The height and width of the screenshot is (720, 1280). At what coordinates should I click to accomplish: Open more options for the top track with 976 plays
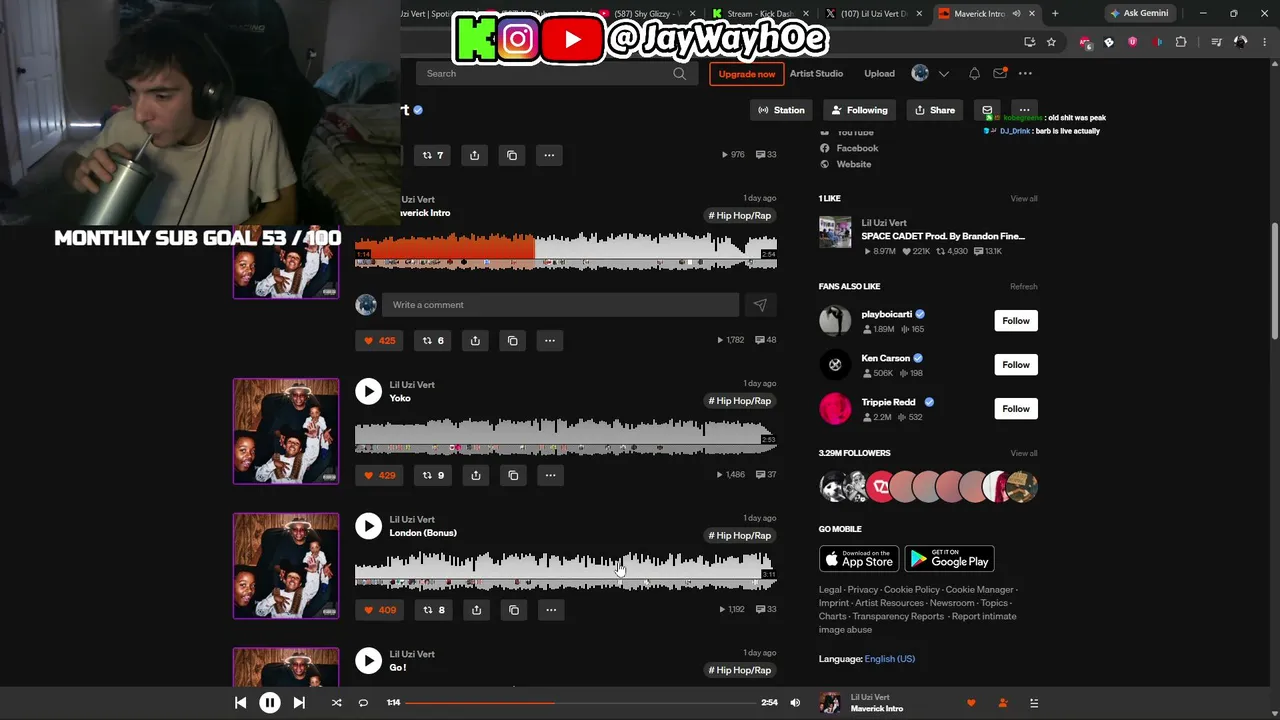[549, 155]
